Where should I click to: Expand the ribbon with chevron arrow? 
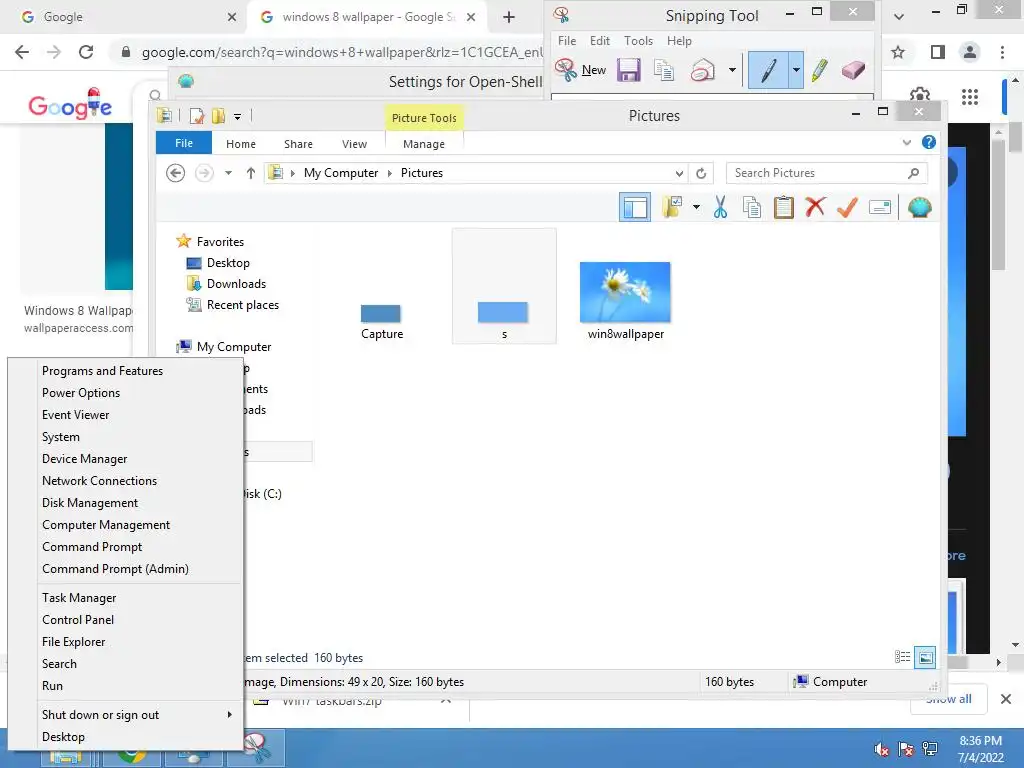pyautogui.click(x=906, y=142)
